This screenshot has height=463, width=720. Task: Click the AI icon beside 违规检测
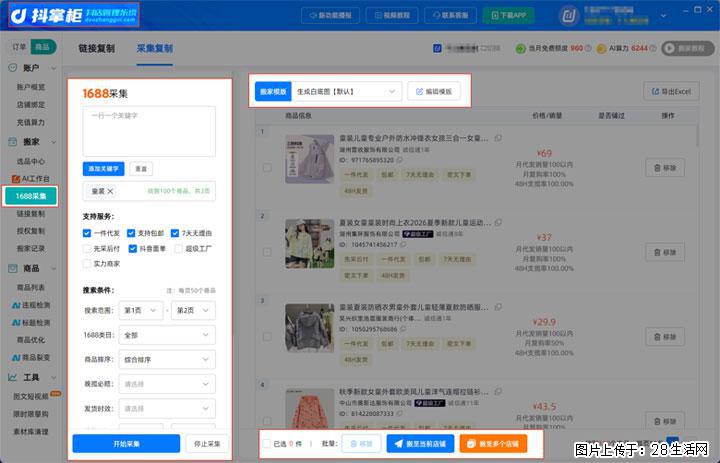coord(16,305)
